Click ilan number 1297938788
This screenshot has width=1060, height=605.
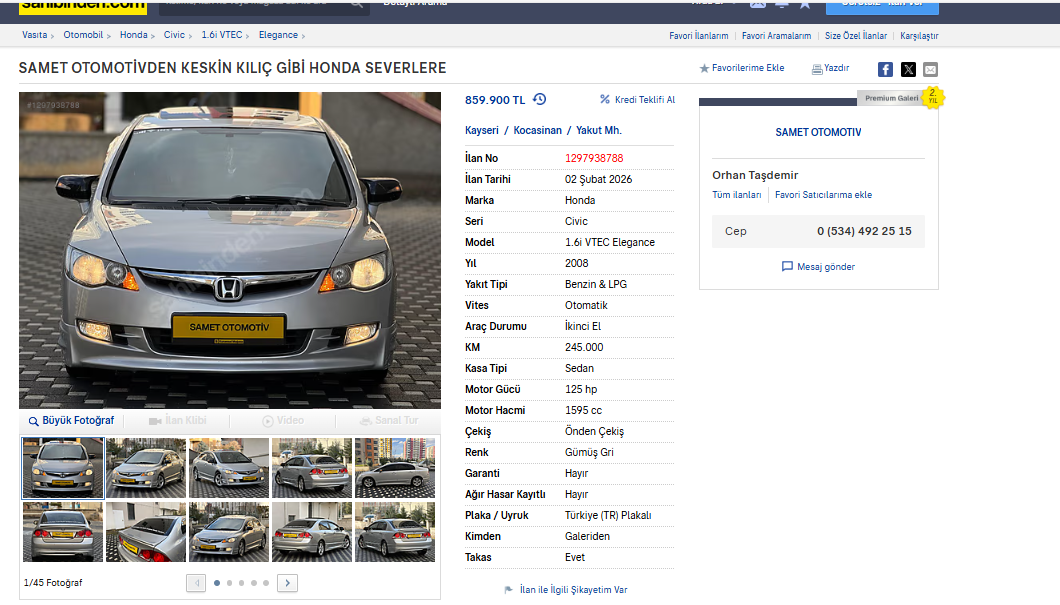(x=594, y=158)
